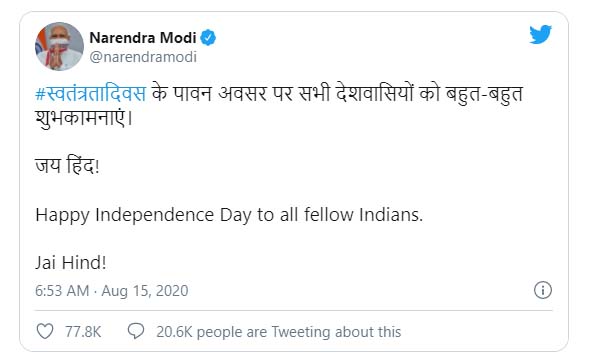This screenshot has width=591, height=361.
Task: Click the 77.8K likes count
Action: [x=83, y=332]
